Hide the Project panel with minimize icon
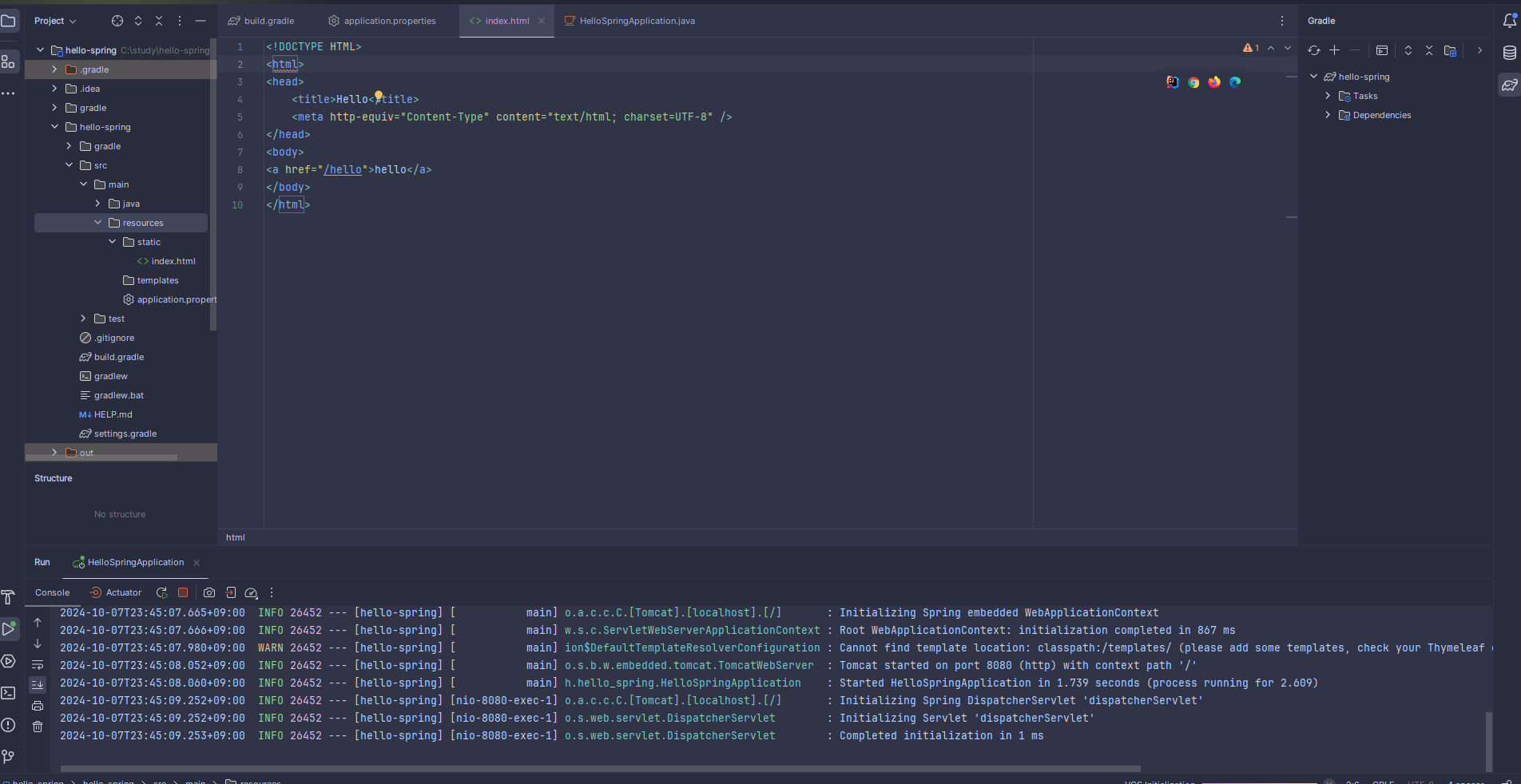The image size is (1521, 784). (x=201, y=21)
